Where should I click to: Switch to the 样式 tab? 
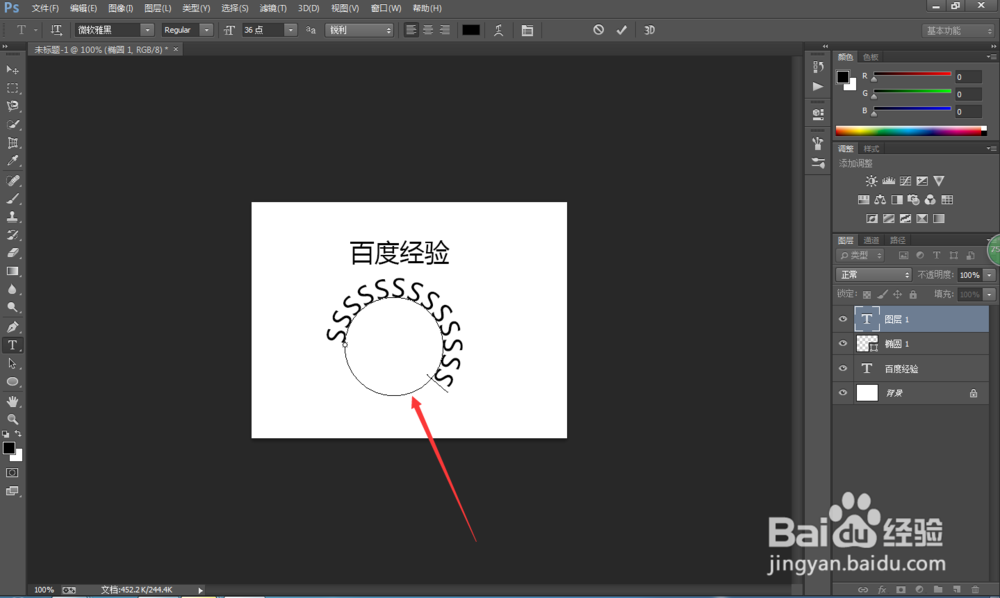871,149
